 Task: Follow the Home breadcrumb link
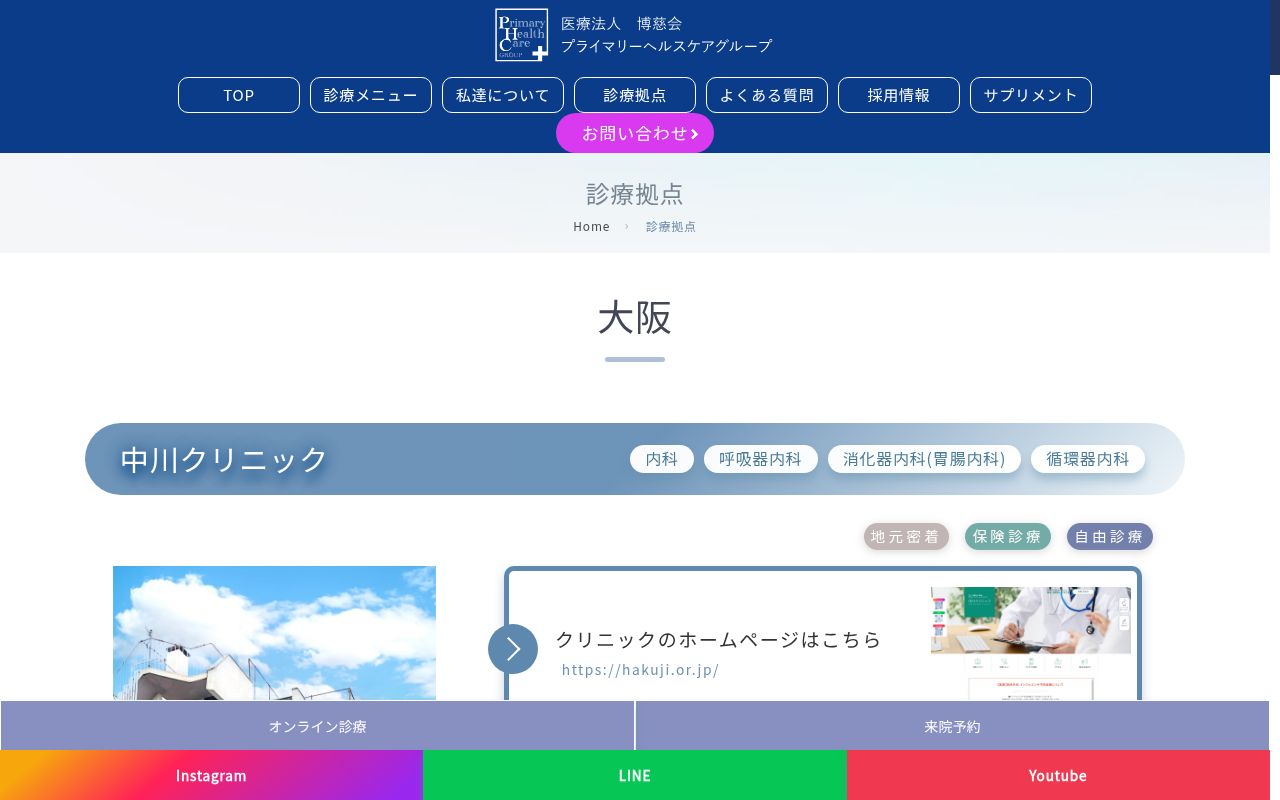click(591, 227)
